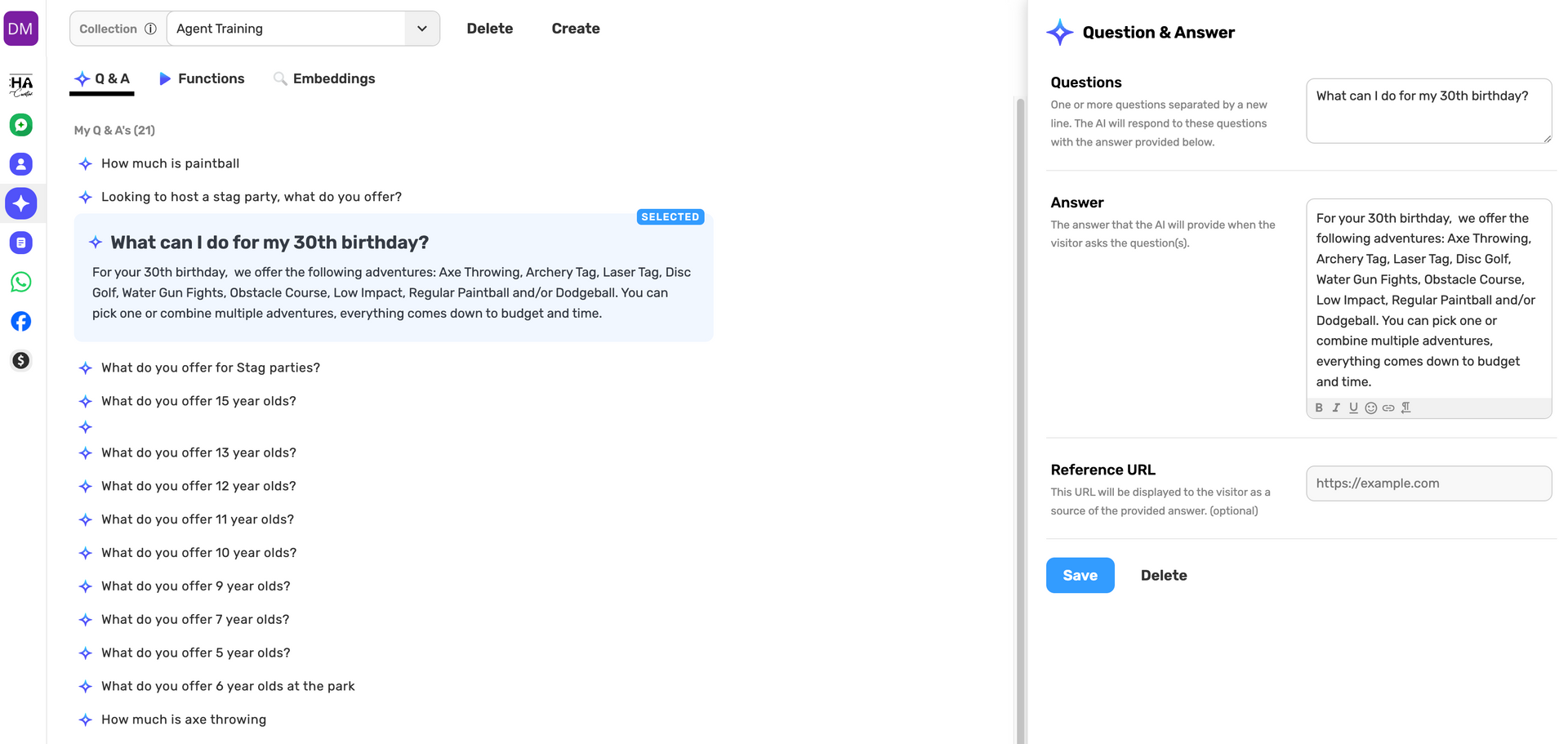Insert a link in the answer editor

pyautogui.click(x=1388, y=408)
